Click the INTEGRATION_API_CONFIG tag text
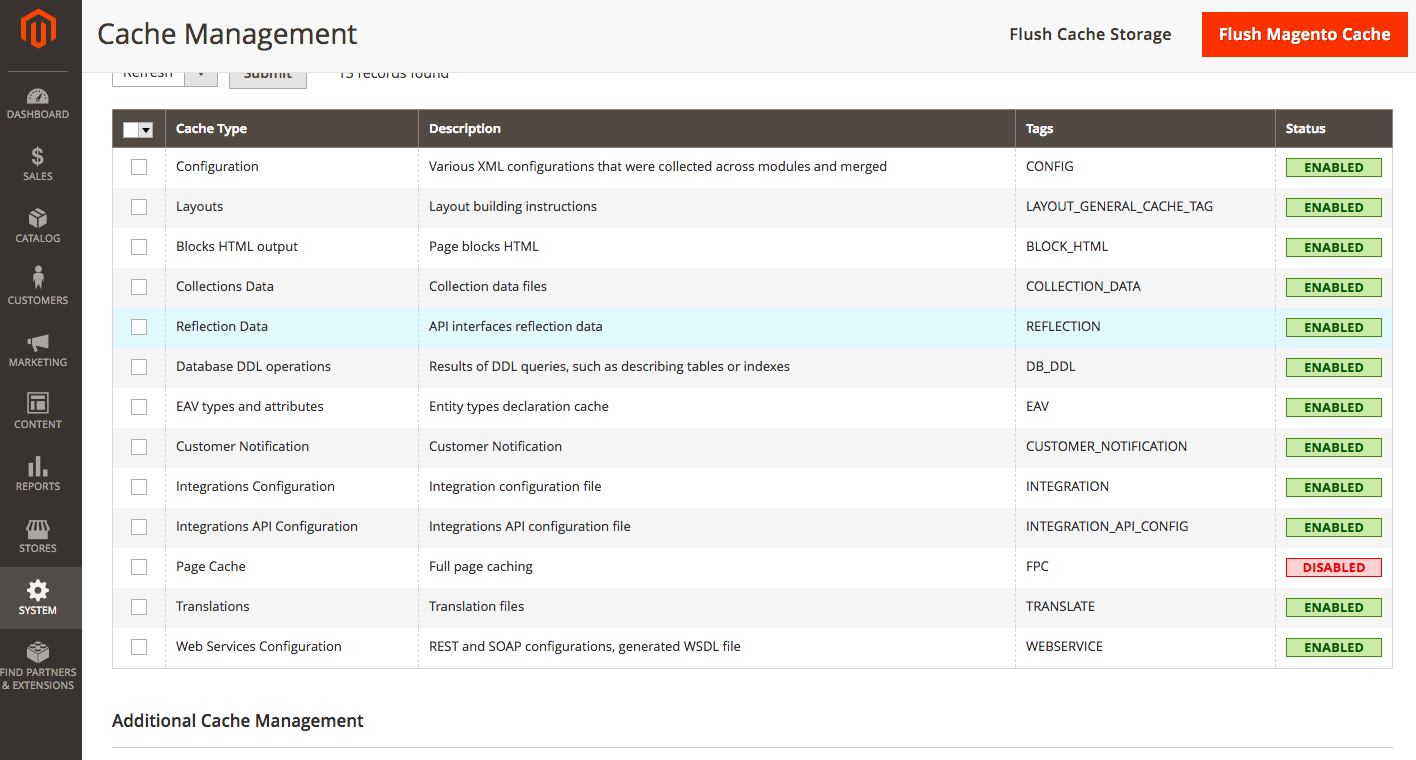 1107,526
